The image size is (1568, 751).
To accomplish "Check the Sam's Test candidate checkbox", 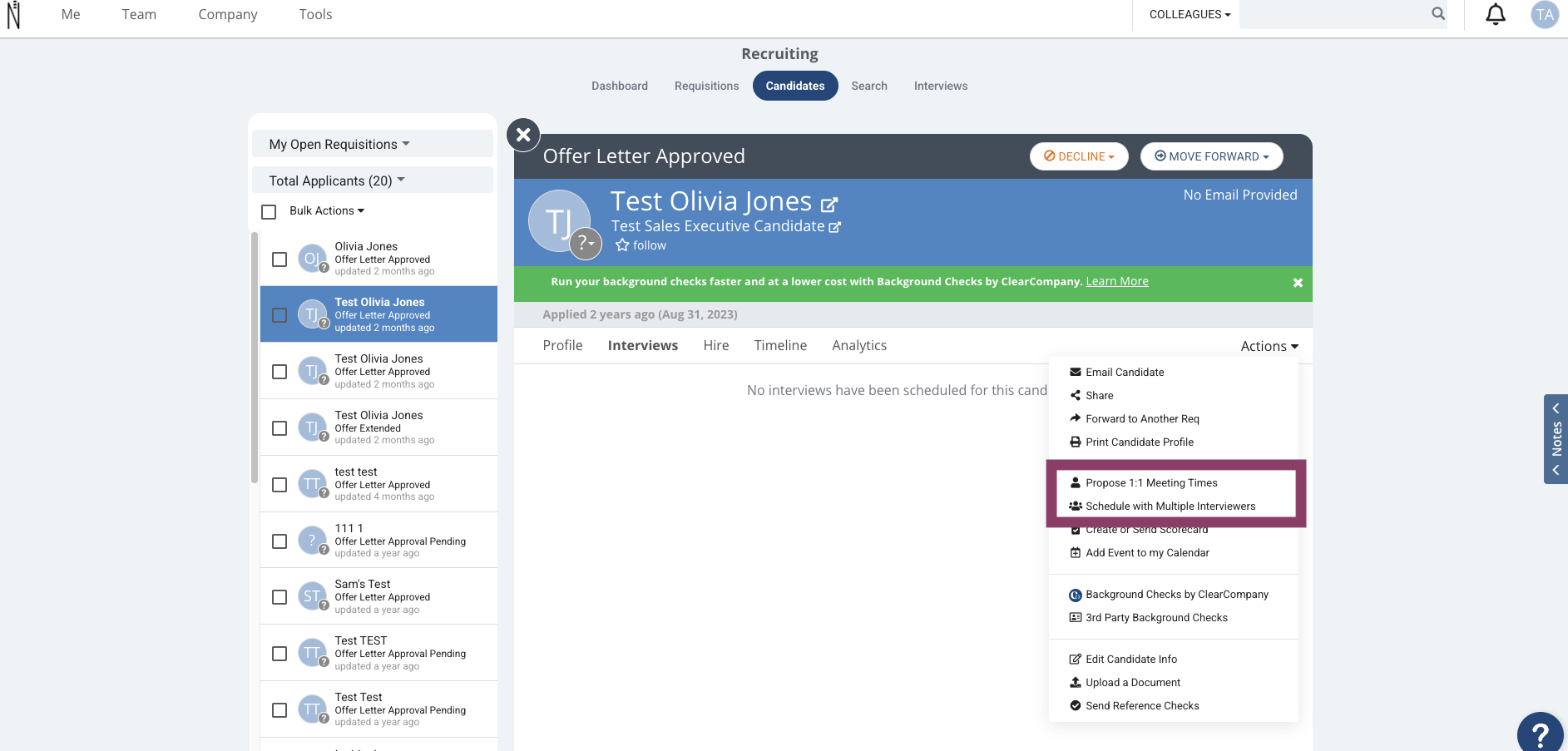I will [x=279, y=597].
